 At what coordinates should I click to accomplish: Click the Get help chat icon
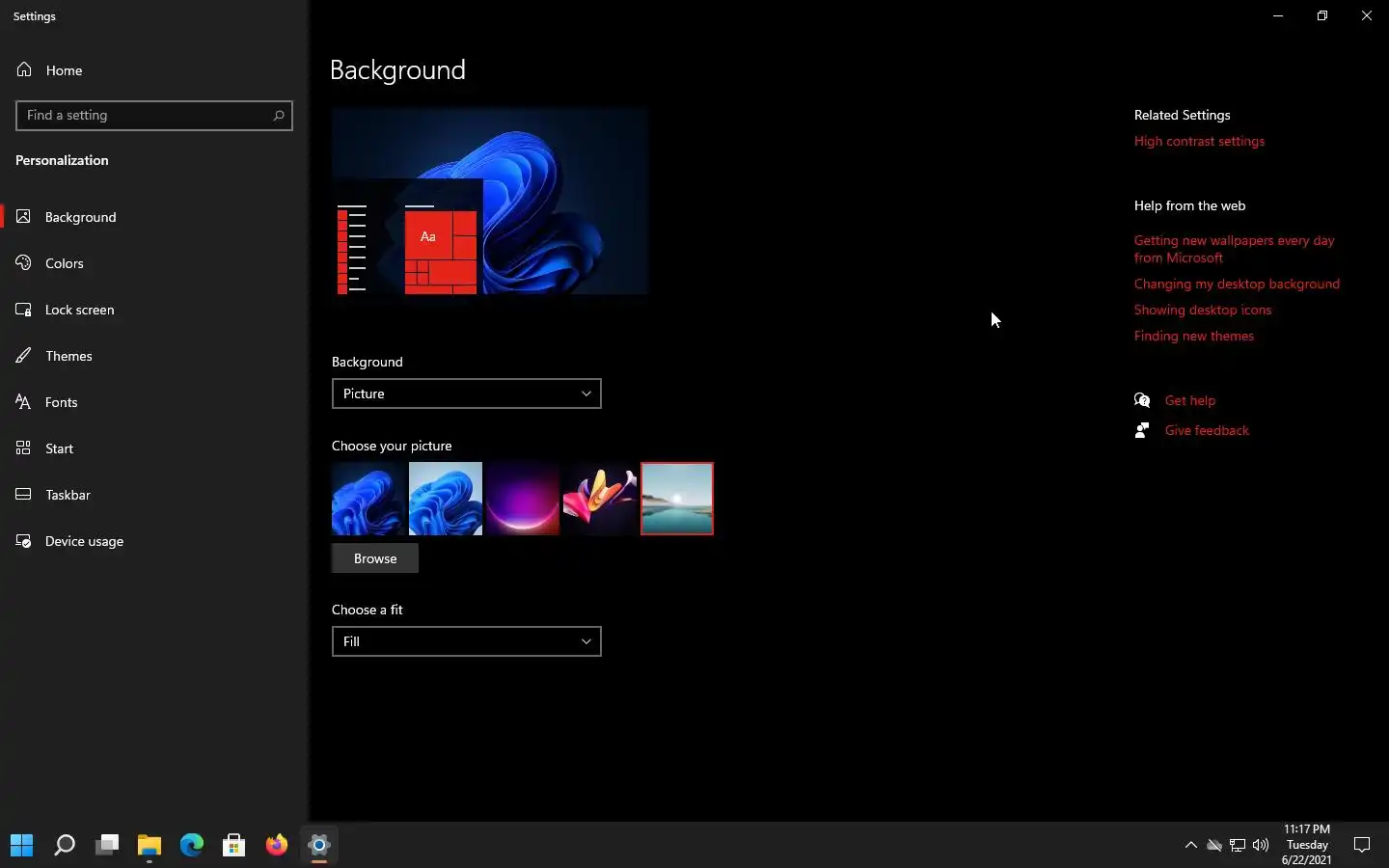click(x=1142, y=400)
